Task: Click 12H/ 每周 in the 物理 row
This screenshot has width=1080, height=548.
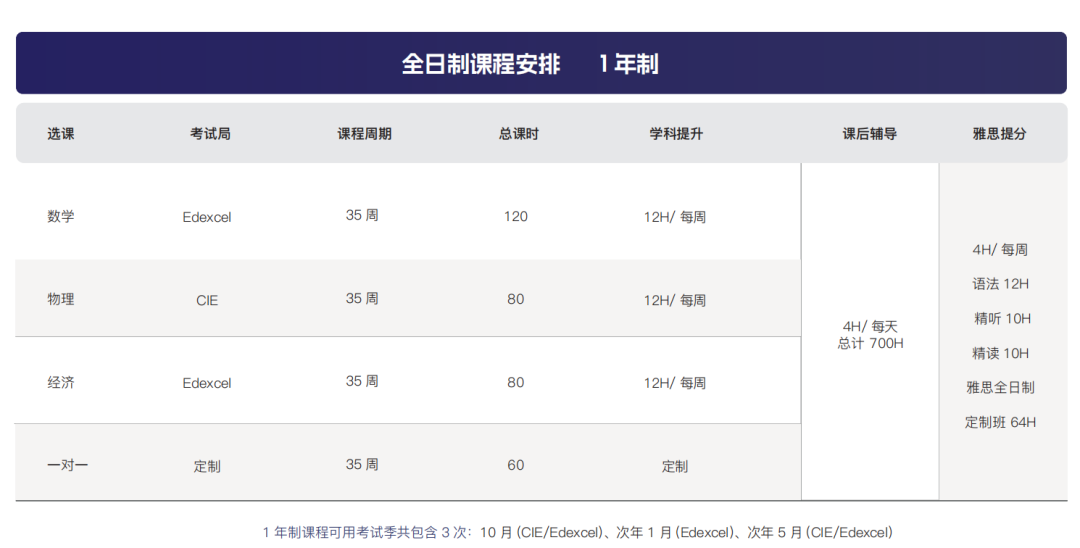Action: click(675, 300)
